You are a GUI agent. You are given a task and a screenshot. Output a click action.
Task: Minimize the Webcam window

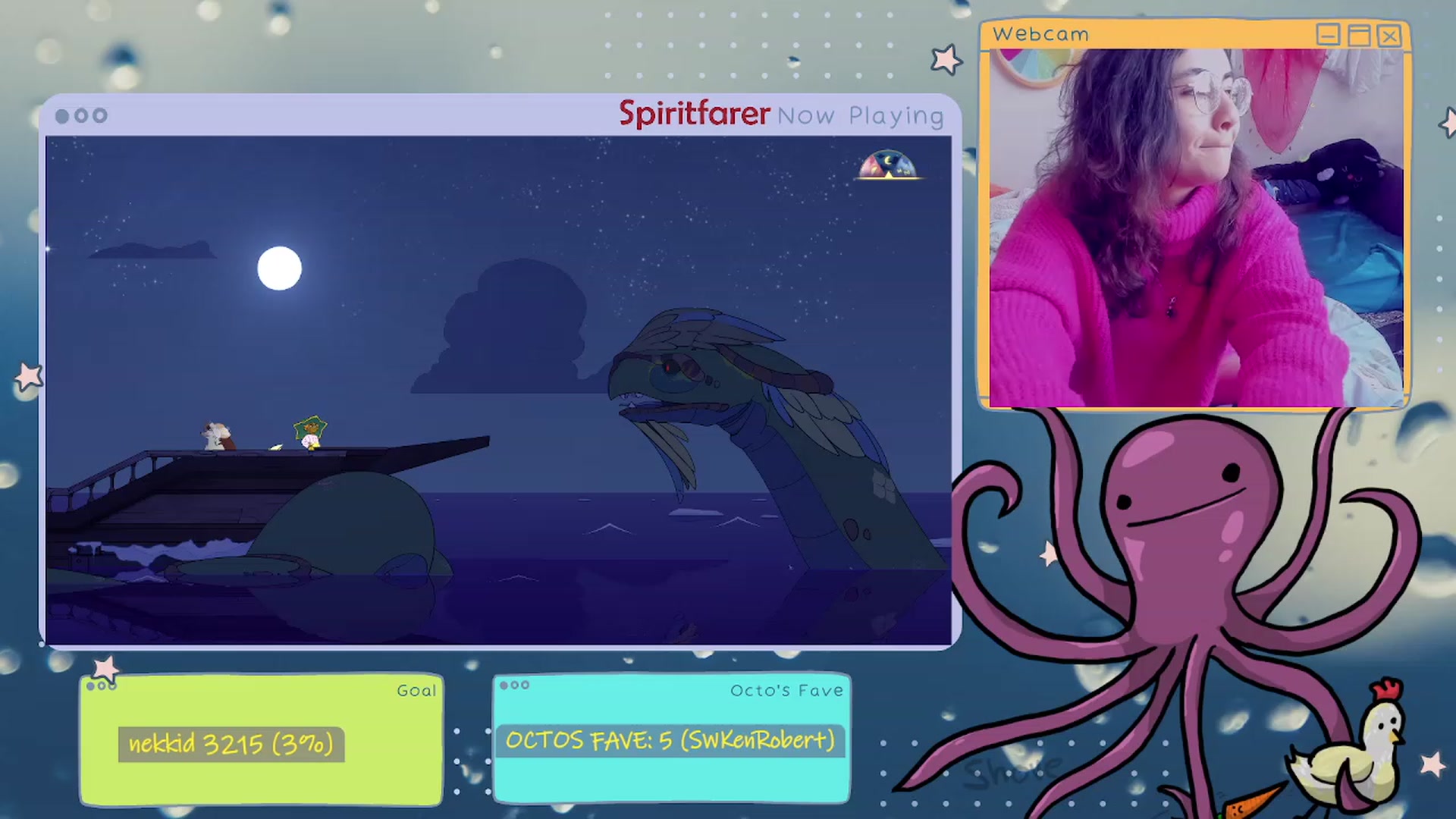click(x=1328, y=35)
